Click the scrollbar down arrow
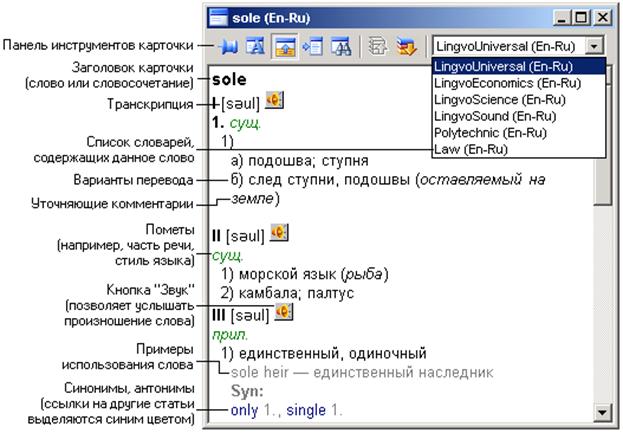 (602, 412)
